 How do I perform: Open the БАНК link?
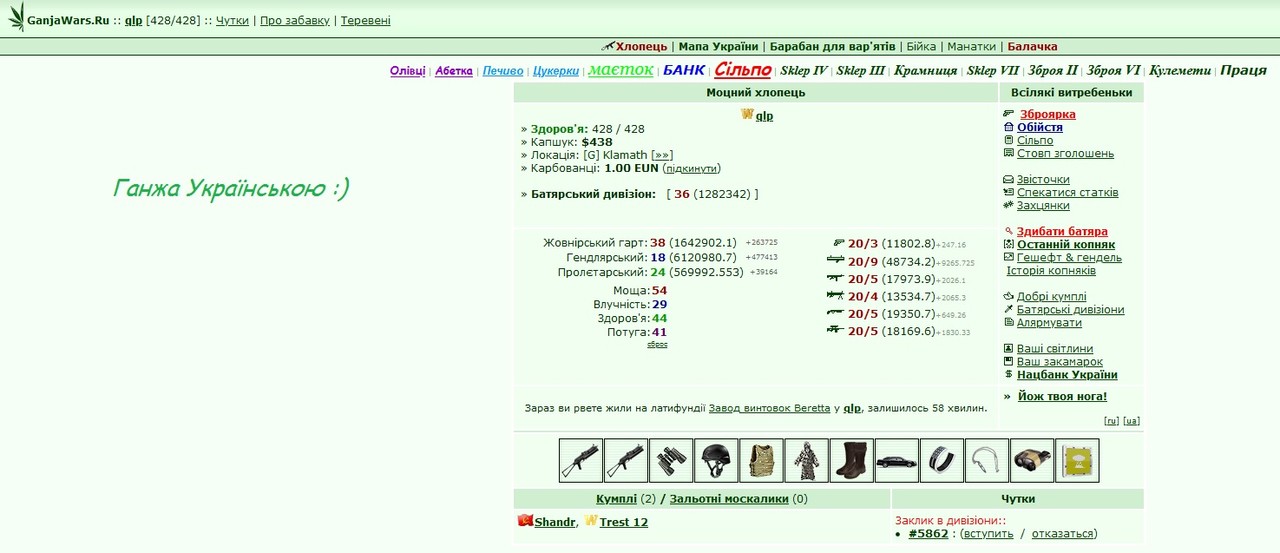[684, 70]
